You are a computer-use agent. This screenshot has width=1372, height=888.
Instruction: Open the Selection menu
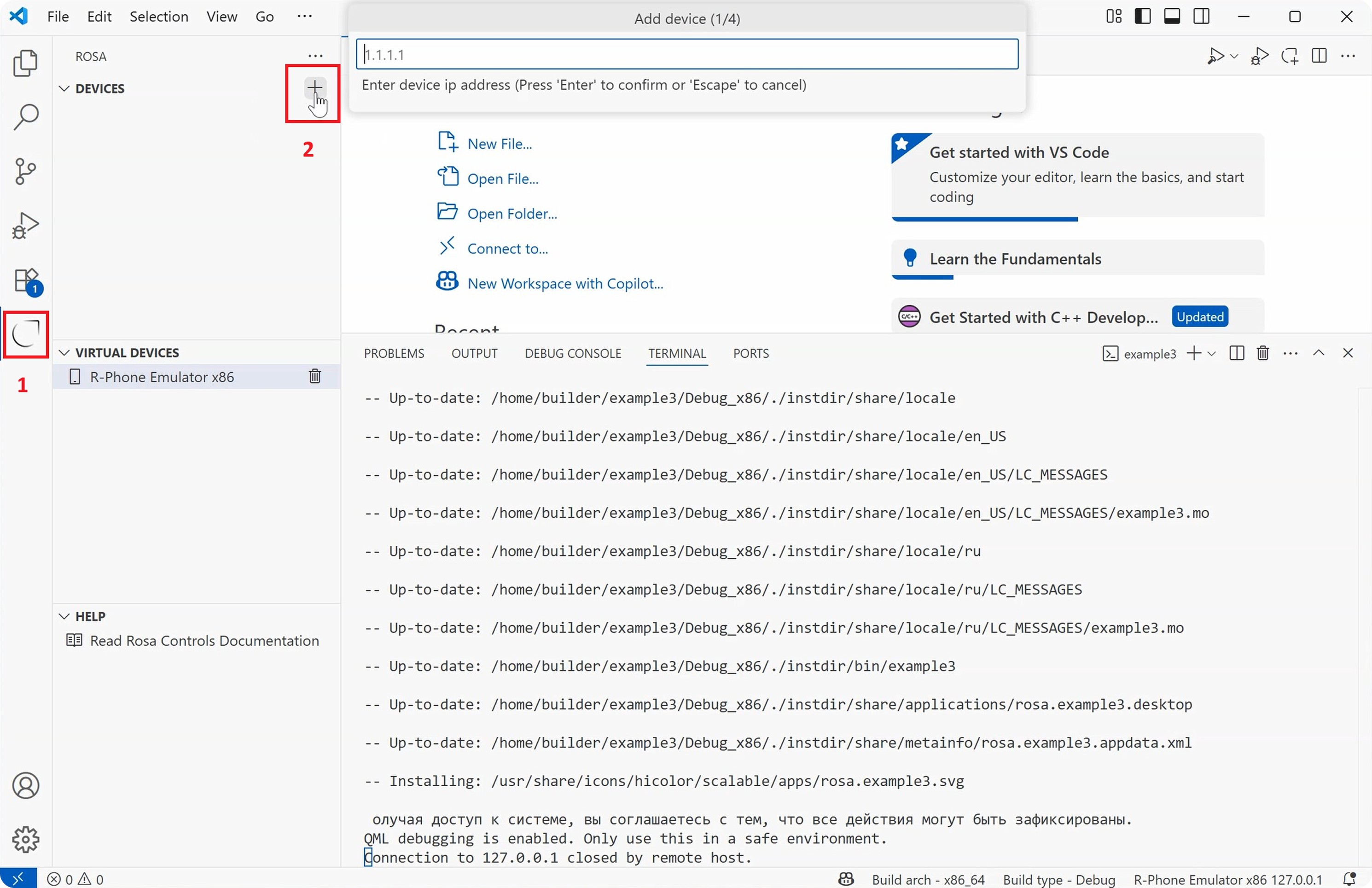click(x=158, y=16)
